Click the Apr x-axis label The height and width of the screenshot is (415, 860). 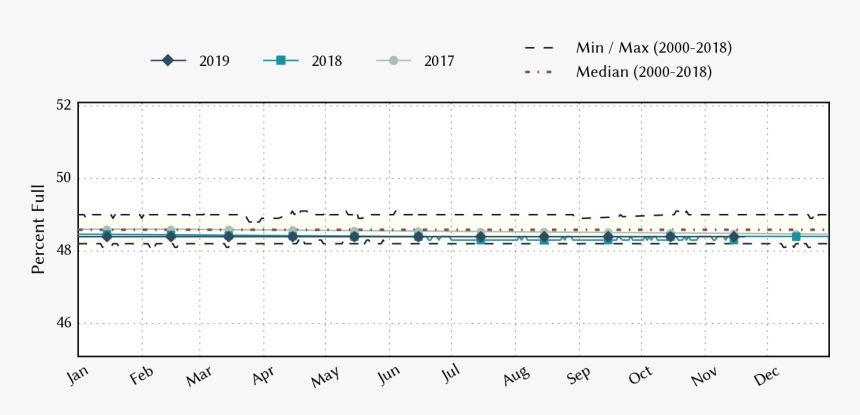pyautogui.click(x=263, y=376)
